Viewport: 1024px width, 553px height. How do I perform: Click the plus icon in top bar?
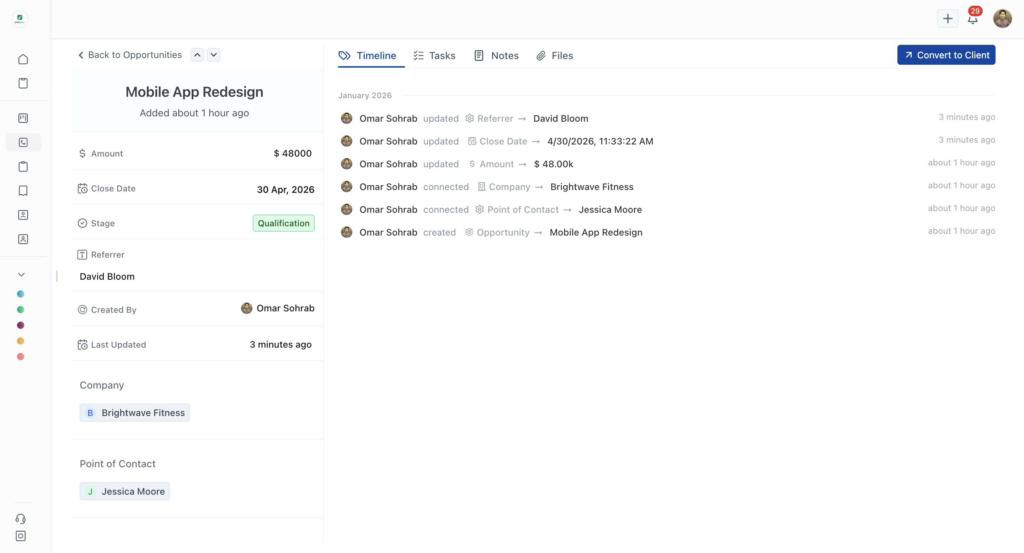point(947,19)
